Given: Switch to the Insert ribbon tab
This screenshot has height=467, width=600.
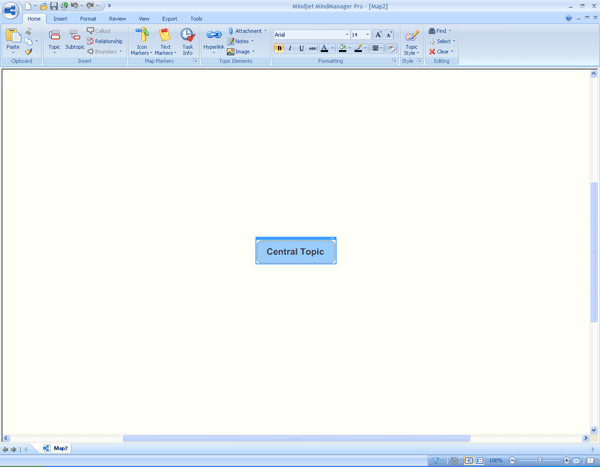Looking at the screenshot, I should (x=60, y=18).
